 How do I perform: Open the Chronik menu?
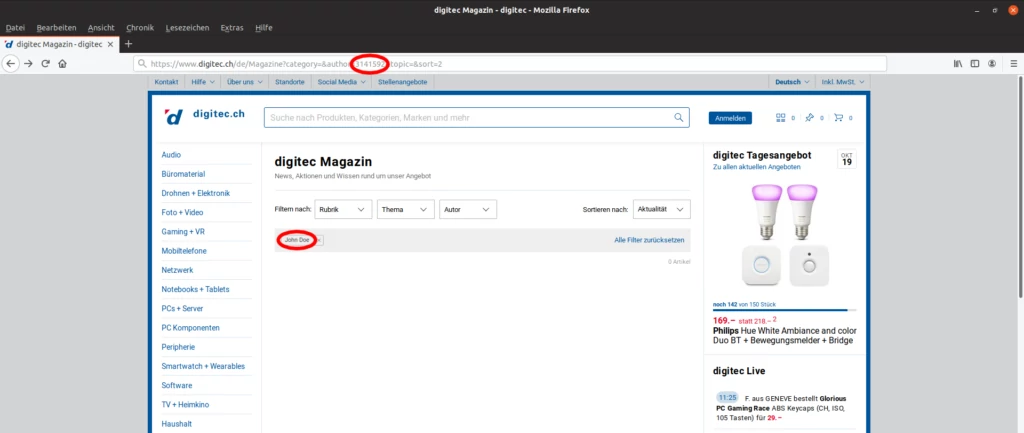[140, 27]
